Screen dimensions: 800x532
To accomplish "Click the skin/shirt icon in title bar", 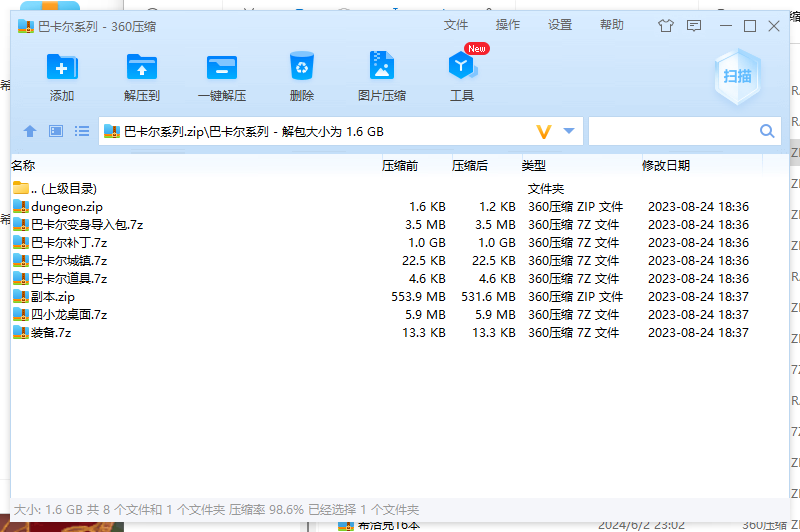I will tap(666, 26).
